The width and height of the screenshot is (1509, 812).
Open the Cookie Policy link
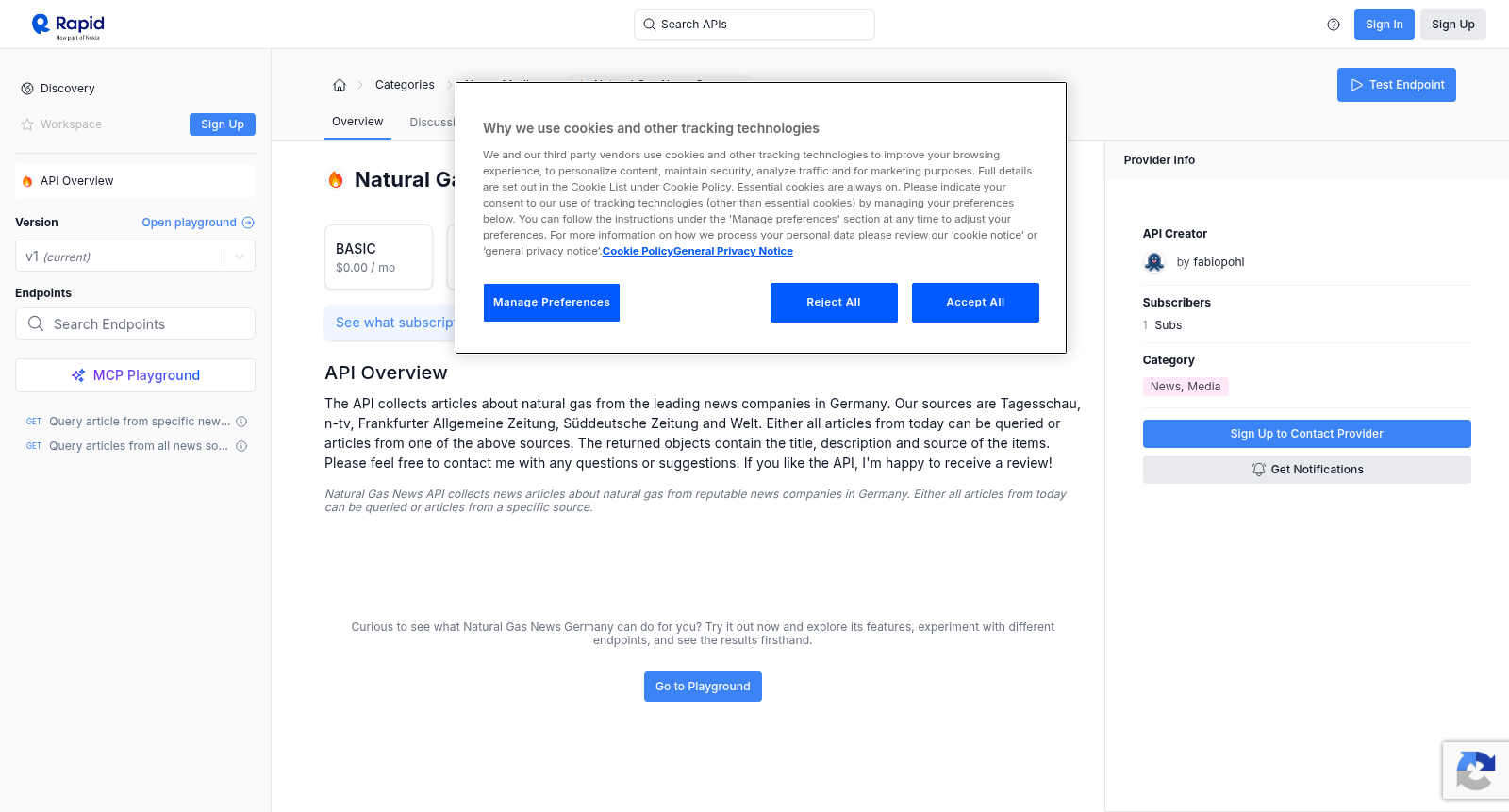[x=638, y=251]
